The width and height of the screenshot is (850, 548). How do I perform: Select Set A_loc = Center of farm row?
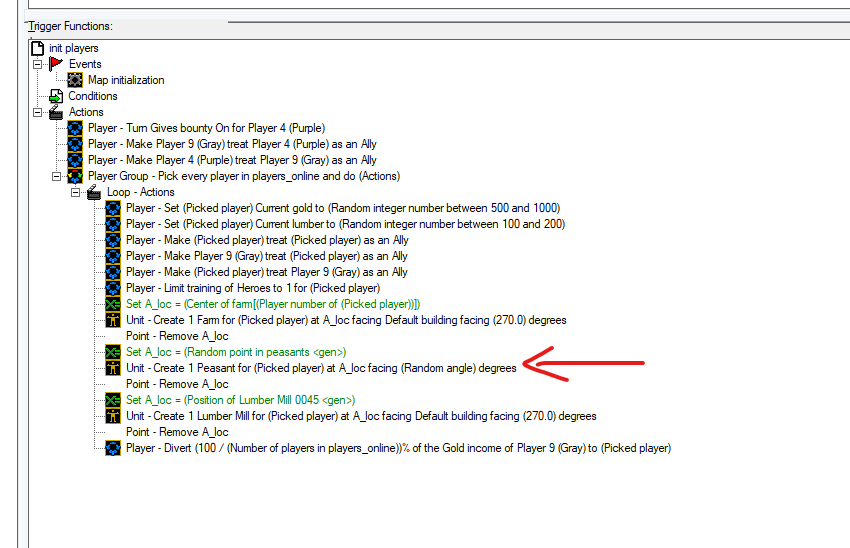pos(273,304)
